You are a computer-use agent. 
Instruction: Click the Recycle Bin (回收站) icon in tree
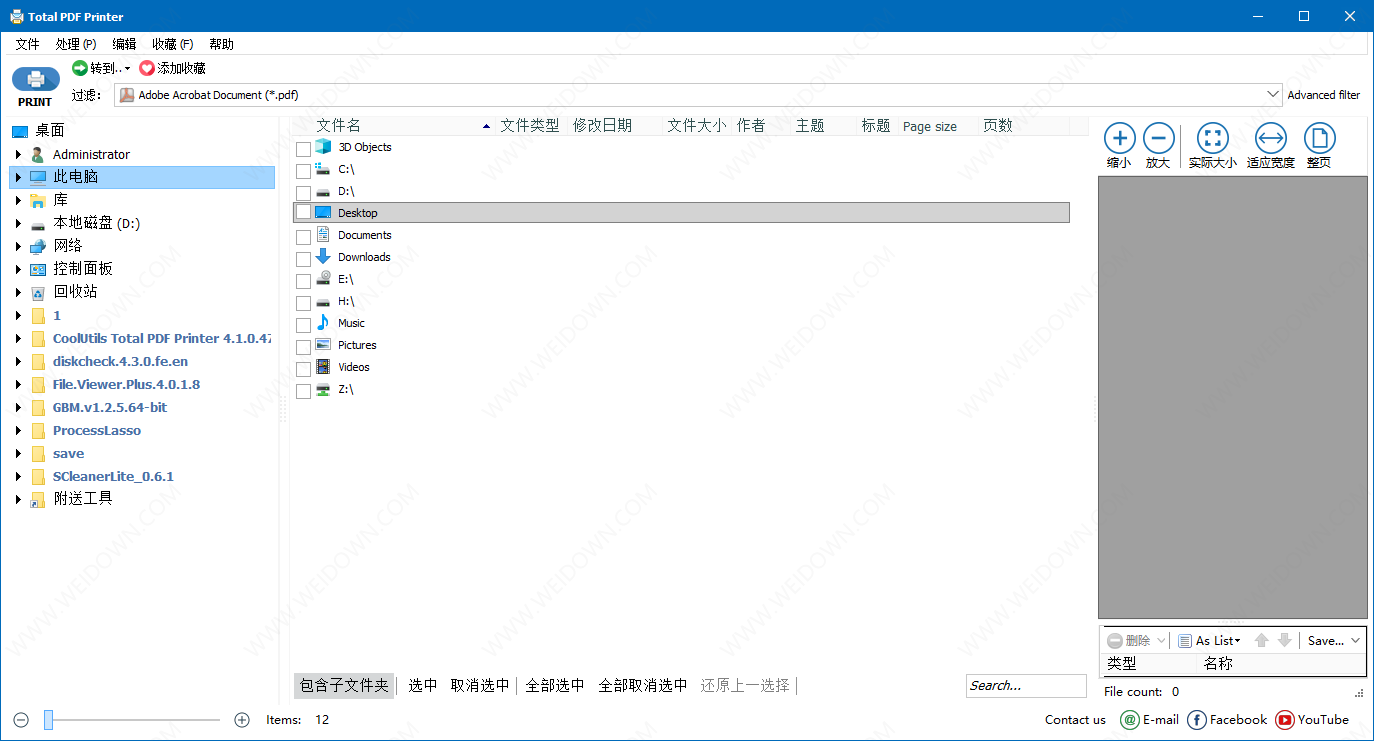pyautogui.click(x=38, y=292)
